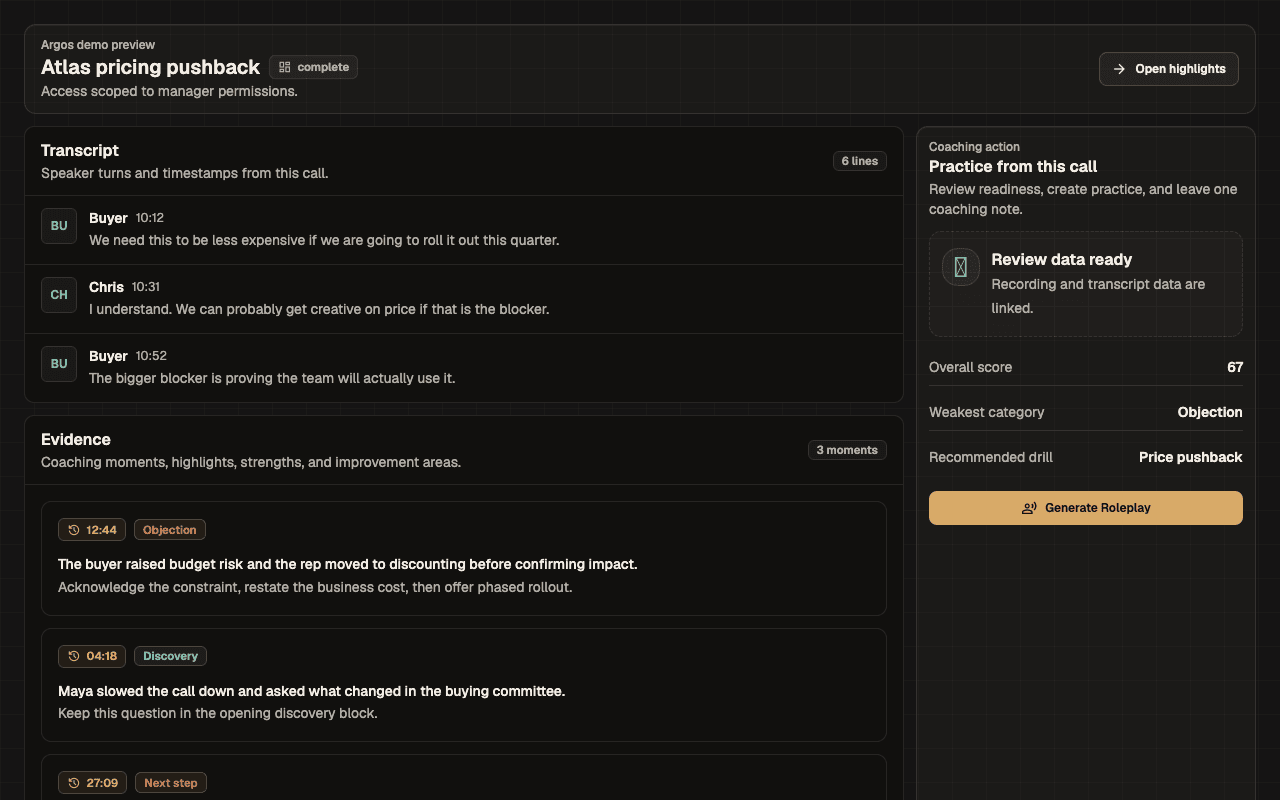Click the 3 moments evidence badge

tap(847, 450)
